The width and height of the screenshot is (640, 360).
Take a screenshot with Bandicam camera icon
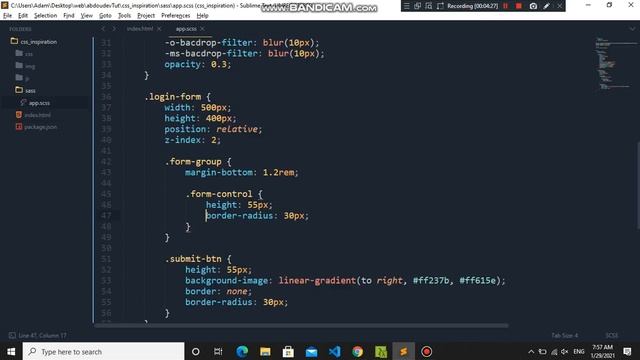pyautogui.click(x=533, y=6)
